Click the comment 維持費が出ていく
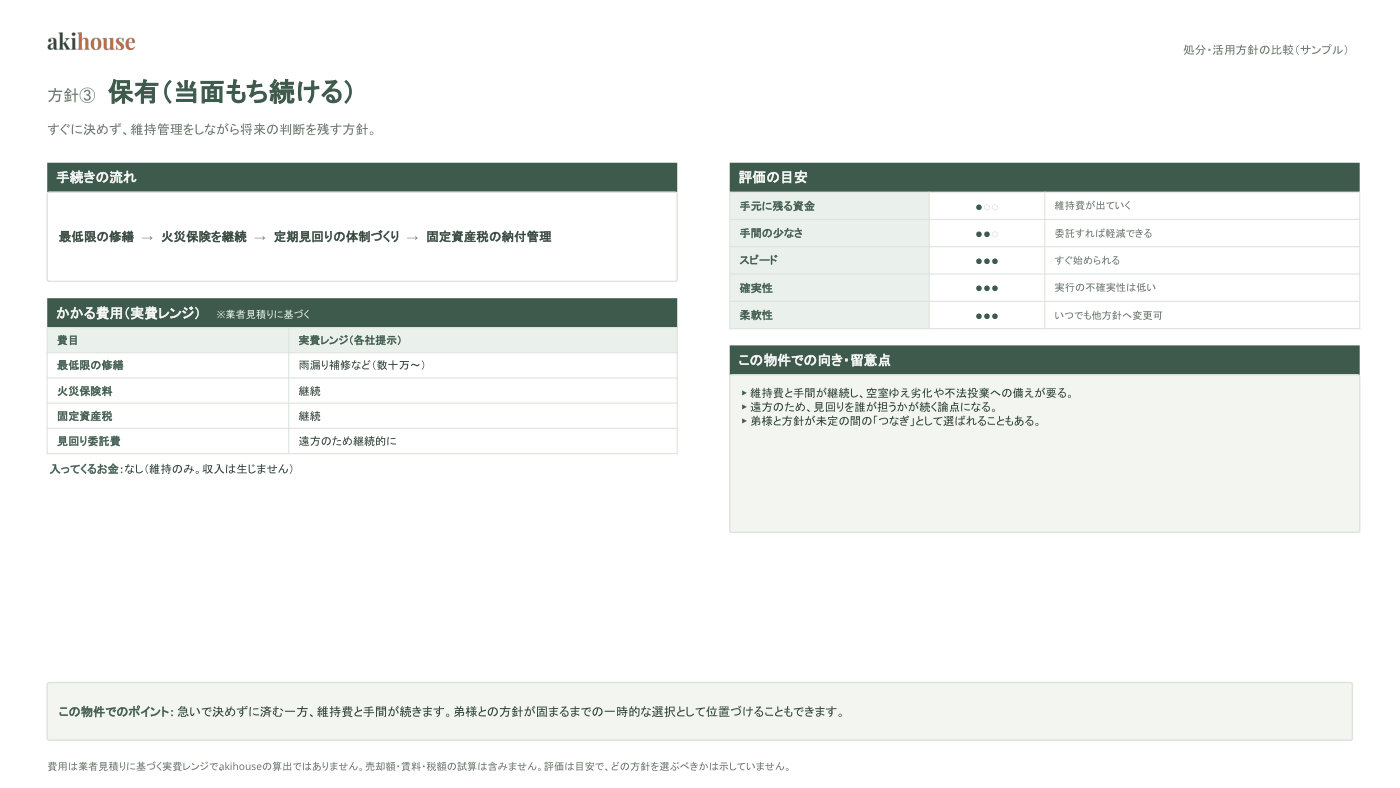The width and height of the screenshot is (1400, 788). pos(1093,206)
